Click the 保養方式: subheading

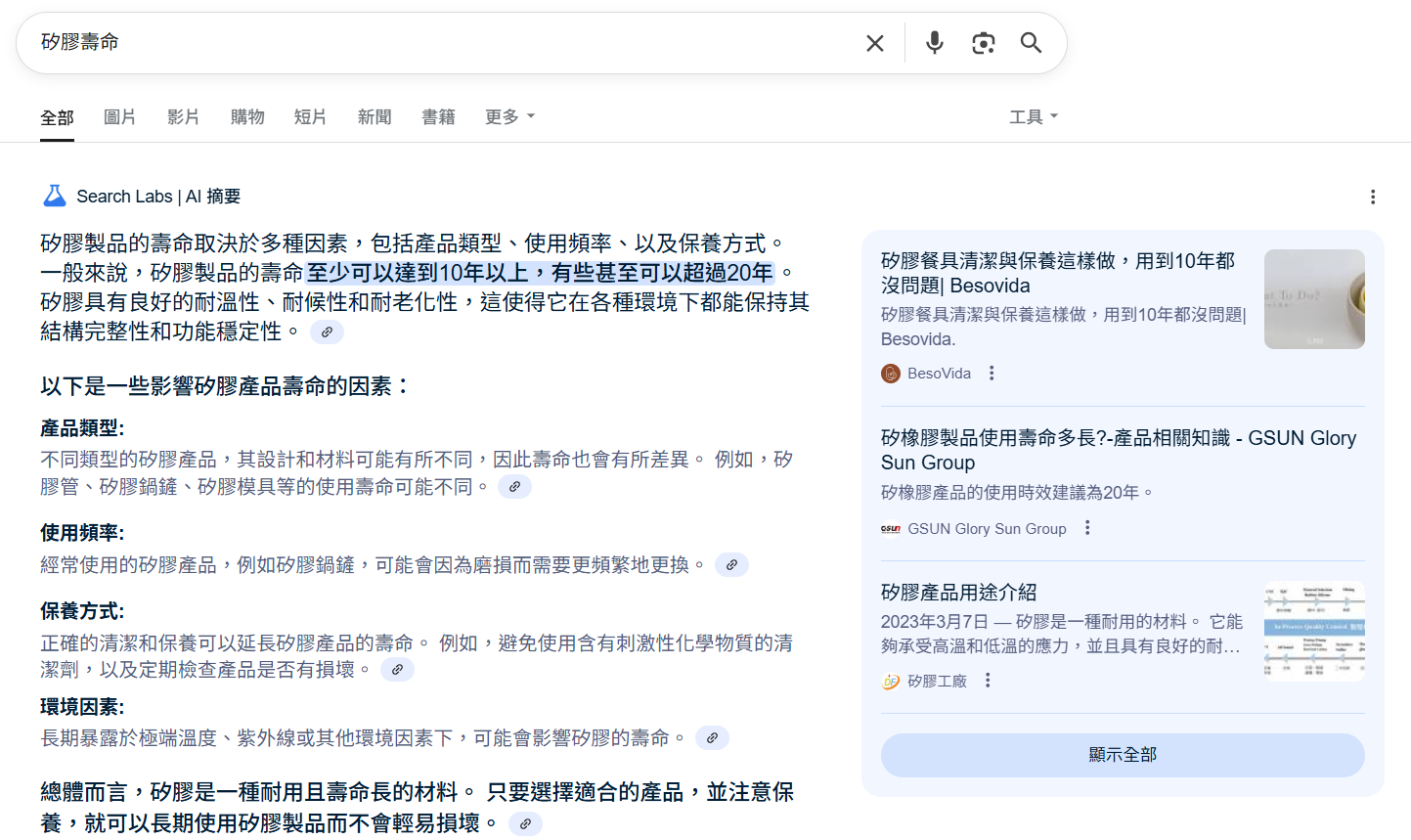(82, 611)
